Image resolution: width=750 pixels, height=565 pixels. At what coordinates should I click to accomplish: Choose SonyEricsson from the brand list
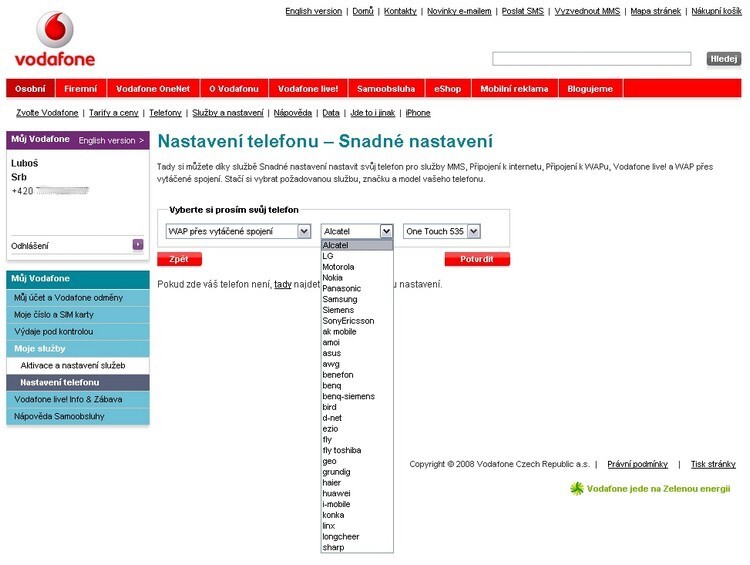coord(357,321)
